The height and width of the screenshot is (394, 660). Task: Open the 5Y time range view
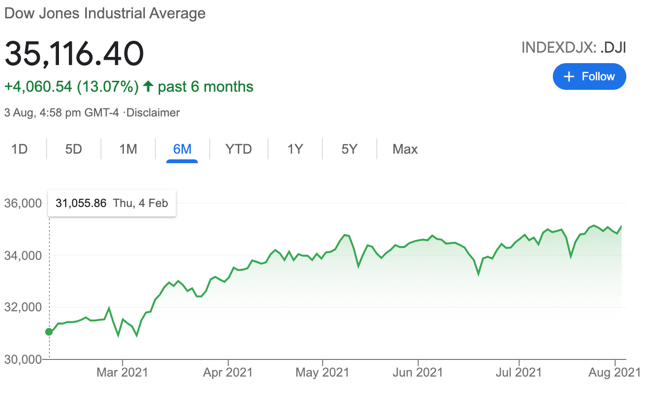[349, 149]
